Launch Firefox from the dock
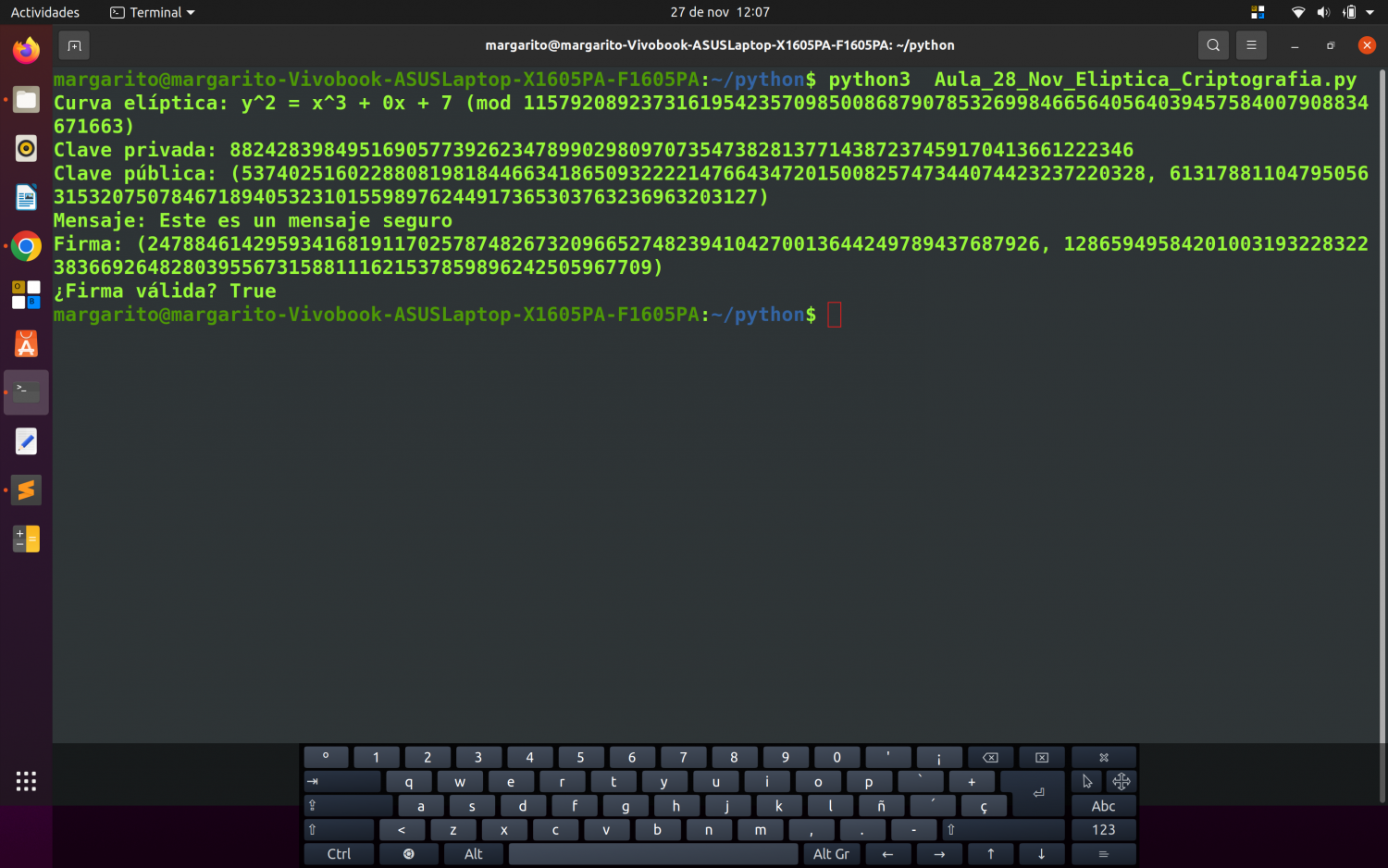Viewport: 1388px width, 868px height. [x=26, y=50]
